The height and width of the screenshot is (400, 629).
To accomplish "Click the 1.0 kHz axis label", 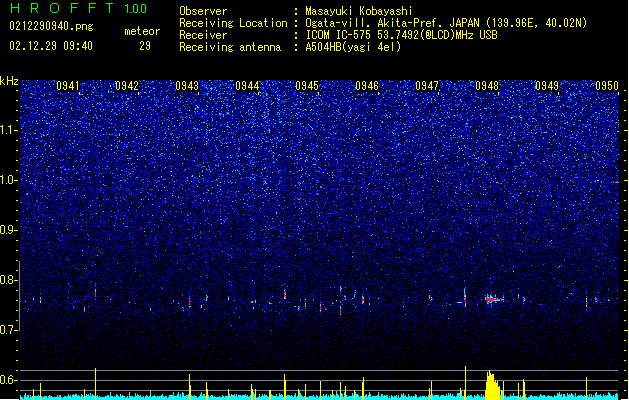I will click(9, 180).
